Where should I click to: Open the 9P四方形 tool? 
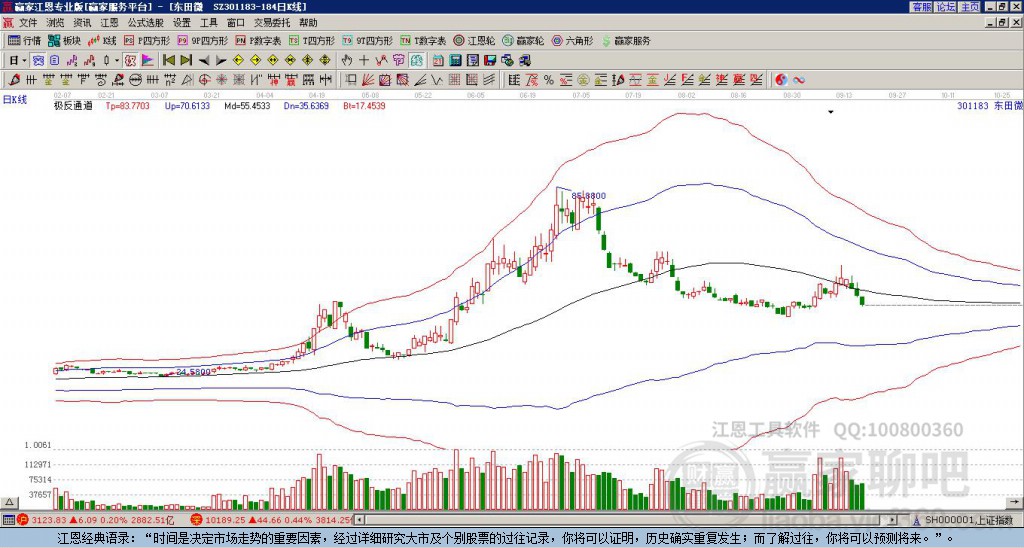202,40
